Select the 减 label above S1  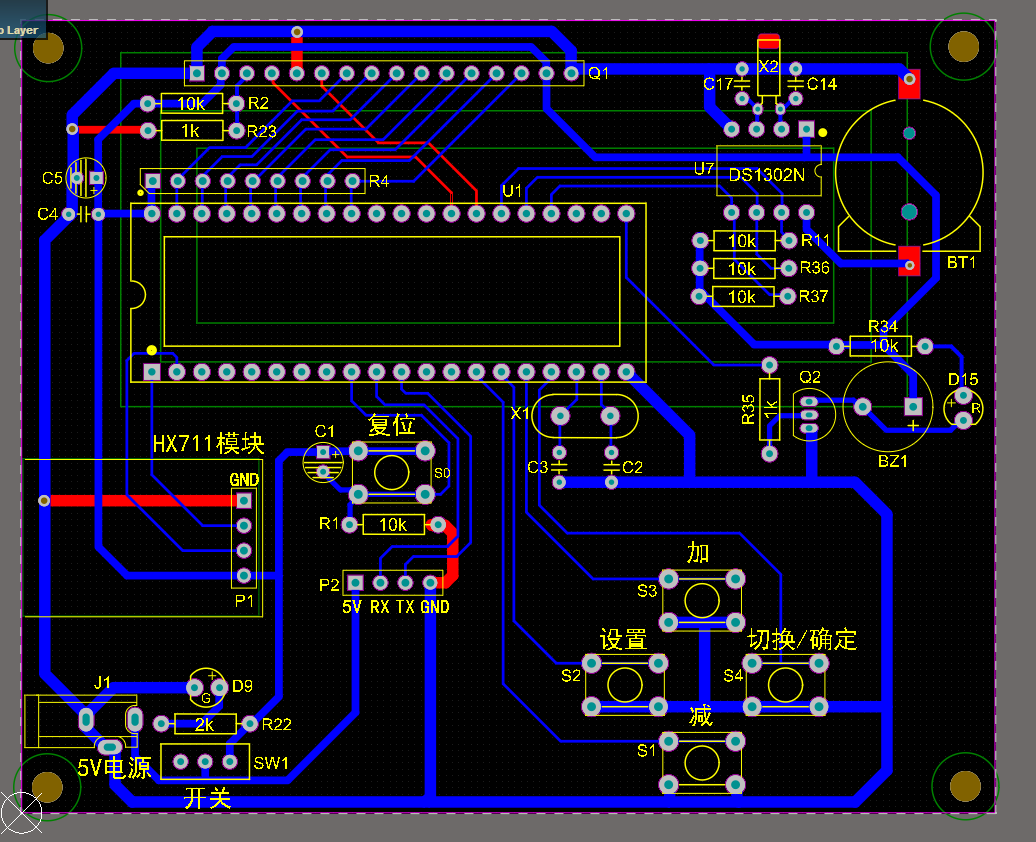pyautogui.click(x=700, y=715)
